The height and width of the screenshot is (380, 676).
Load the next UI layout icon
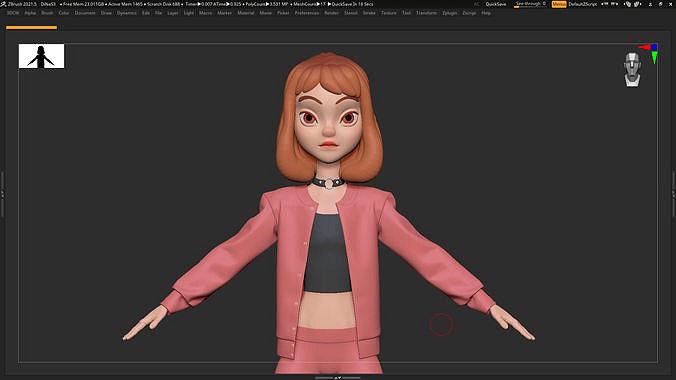tap(614, 4)
